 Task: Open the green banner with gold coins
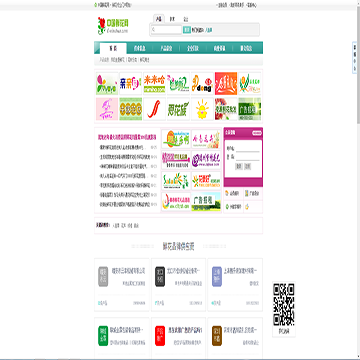click(x=131, y=109)
